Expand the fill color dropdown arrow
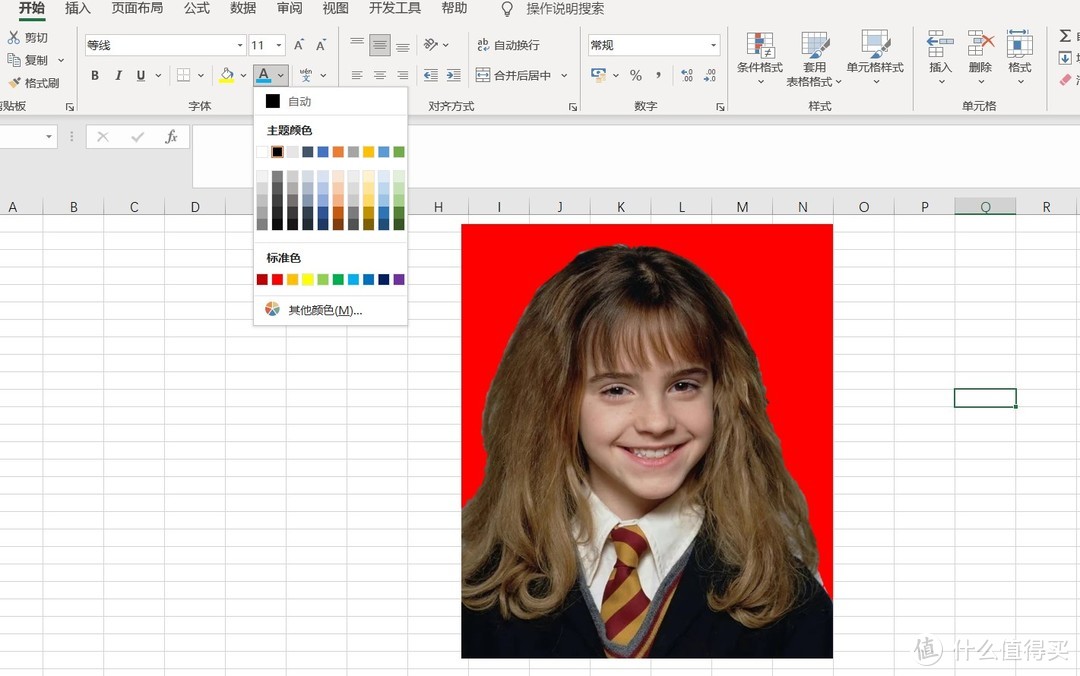Image resolution: width=1080 pixels, height=676 pixels. 243,75
